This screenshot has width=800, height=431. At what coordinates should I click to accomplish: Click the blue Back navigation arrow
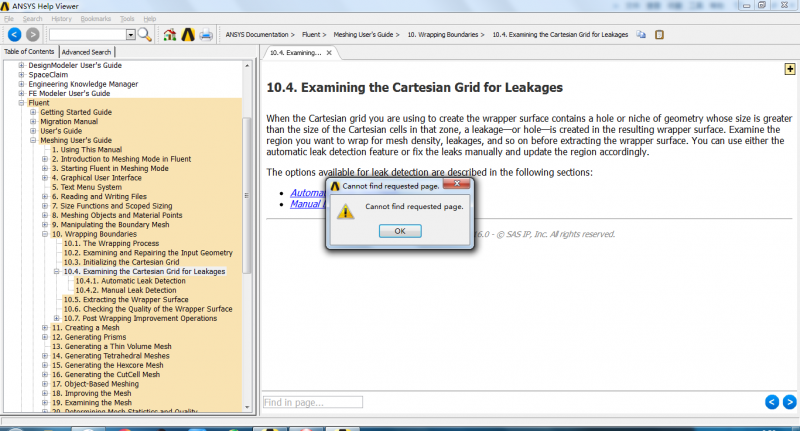(15, 35)
